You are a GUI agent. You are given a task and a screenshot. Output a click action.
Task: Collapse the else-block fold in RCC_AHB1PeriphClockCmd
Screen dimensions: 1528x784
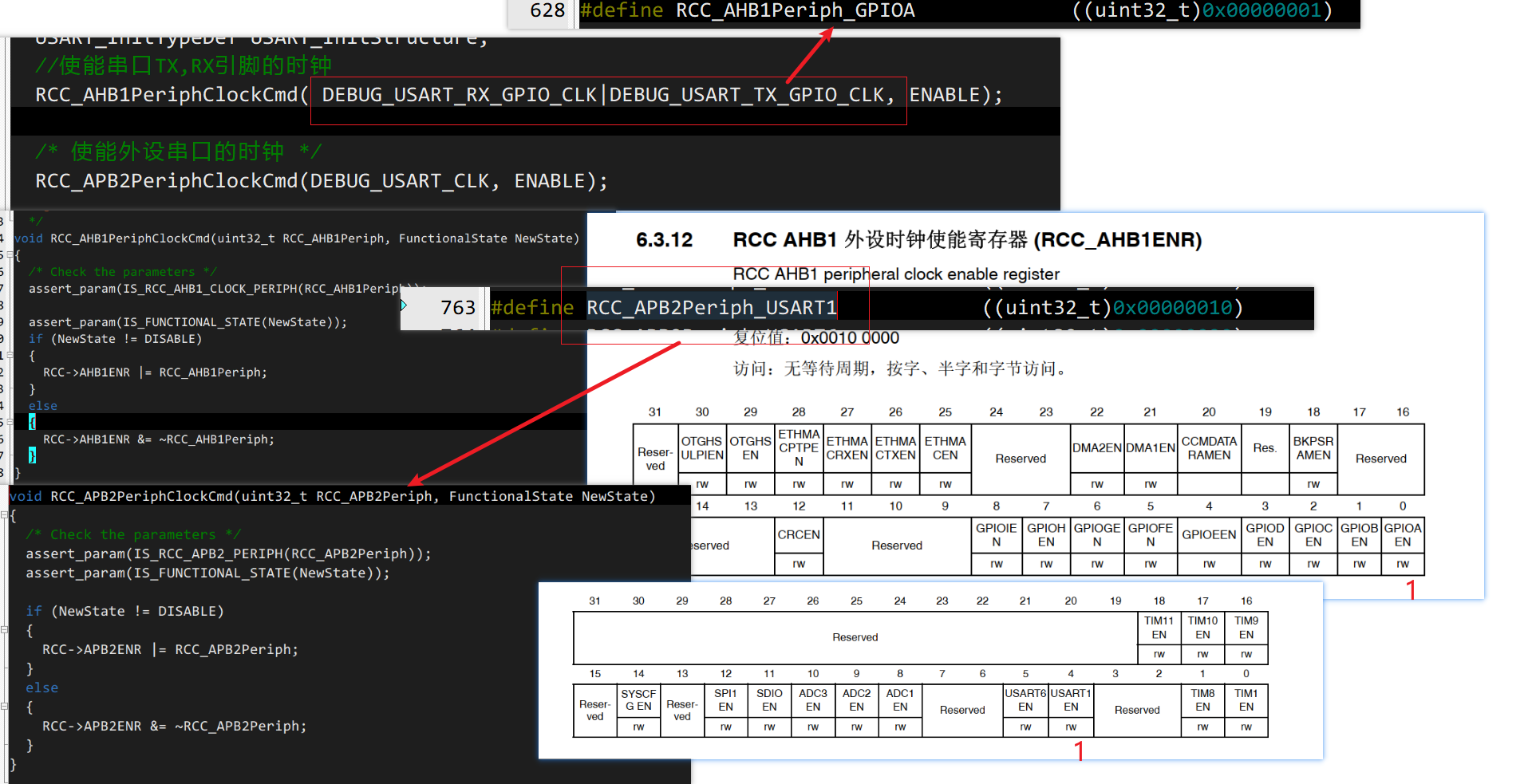(x=9, y=423)
